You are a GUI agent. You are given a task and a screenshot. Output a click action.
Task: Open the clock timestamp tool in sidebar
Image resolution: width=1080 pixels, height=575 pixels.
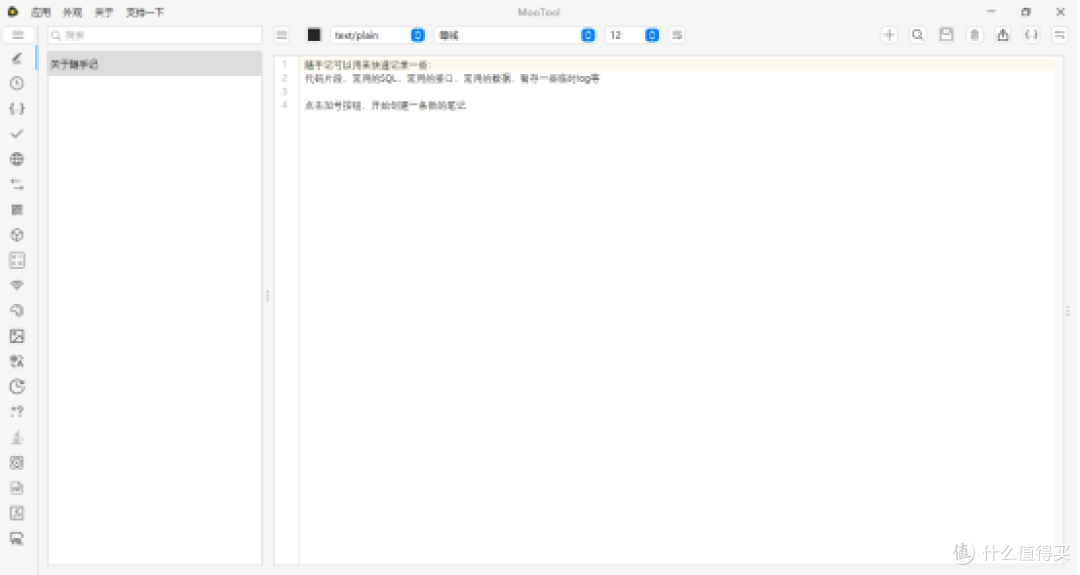17,83
